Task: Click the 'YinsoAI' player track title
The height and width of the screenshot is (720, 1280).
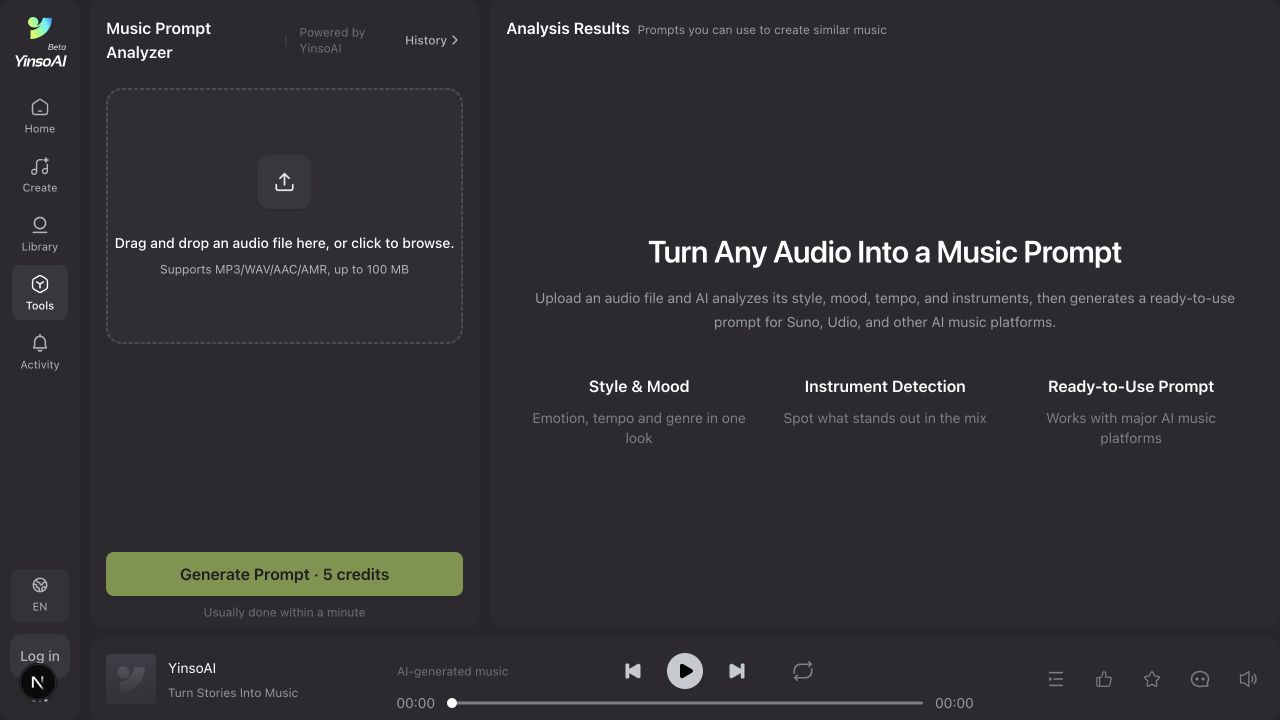Action: tap(192, 668)
